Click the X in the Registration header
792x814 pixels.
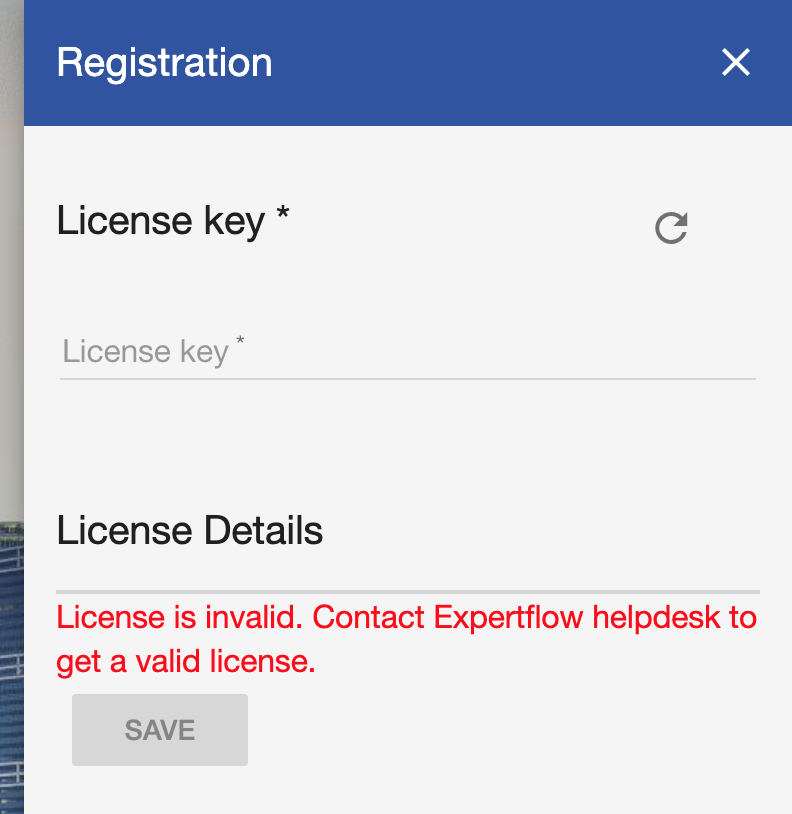coord(735,62)
